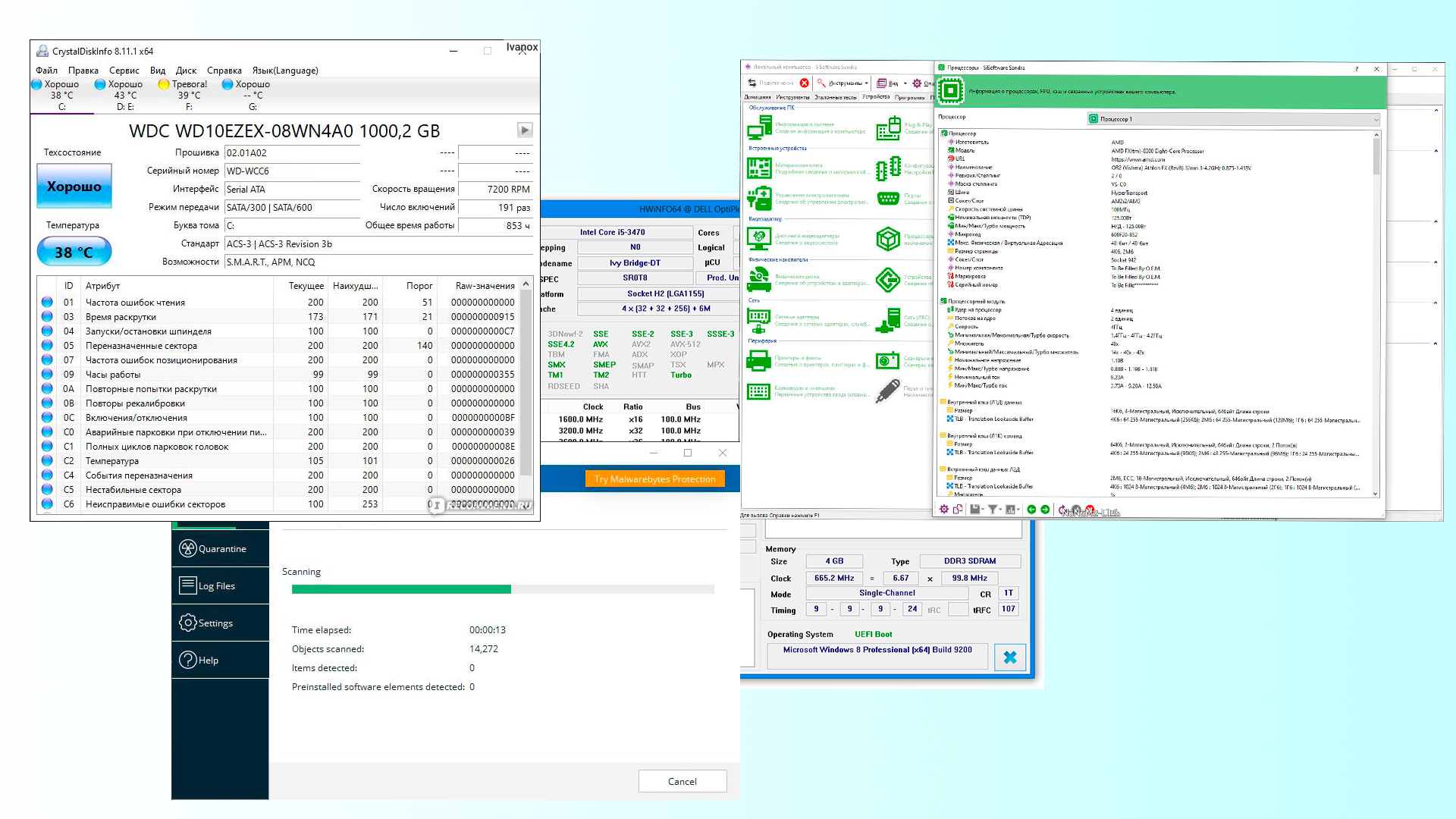Image resolution: width=1456 pixels, height=819 pixels.
Task: Click the green Scanning progress bar
Action: click(401, 589)
